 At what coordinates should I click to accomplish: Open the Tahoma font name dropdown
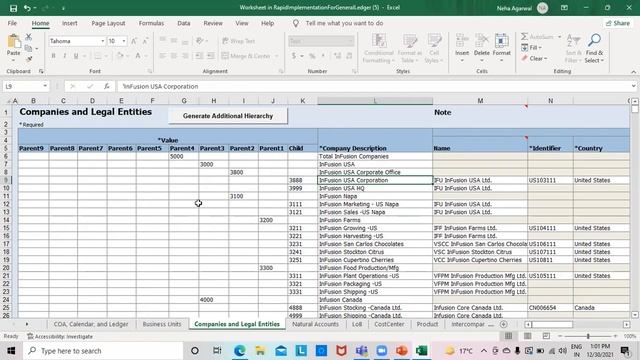[x=102, y=41]
